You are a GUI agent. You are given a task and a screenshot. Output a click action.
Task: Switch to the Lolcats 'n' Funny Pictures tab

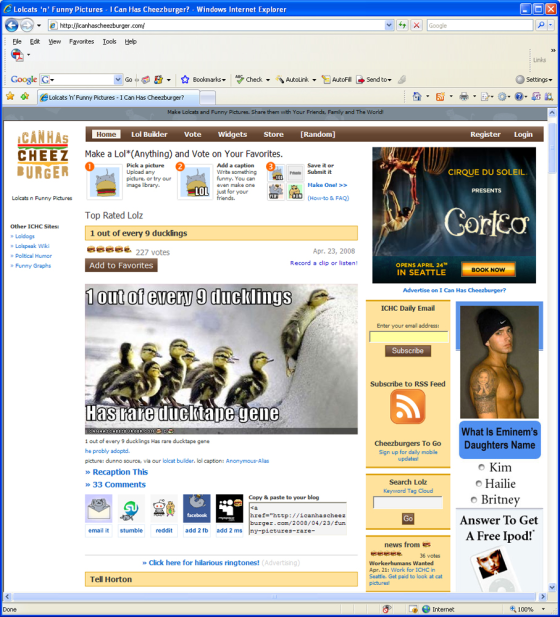(118, 97)
